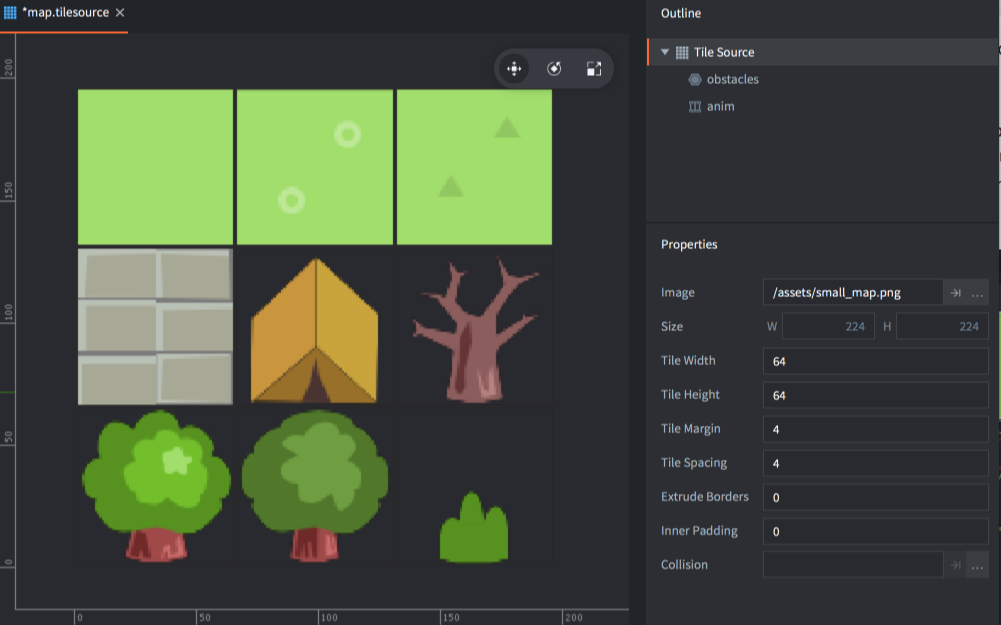Select the tree trunk tile in the tileset

tap(474, 325)
